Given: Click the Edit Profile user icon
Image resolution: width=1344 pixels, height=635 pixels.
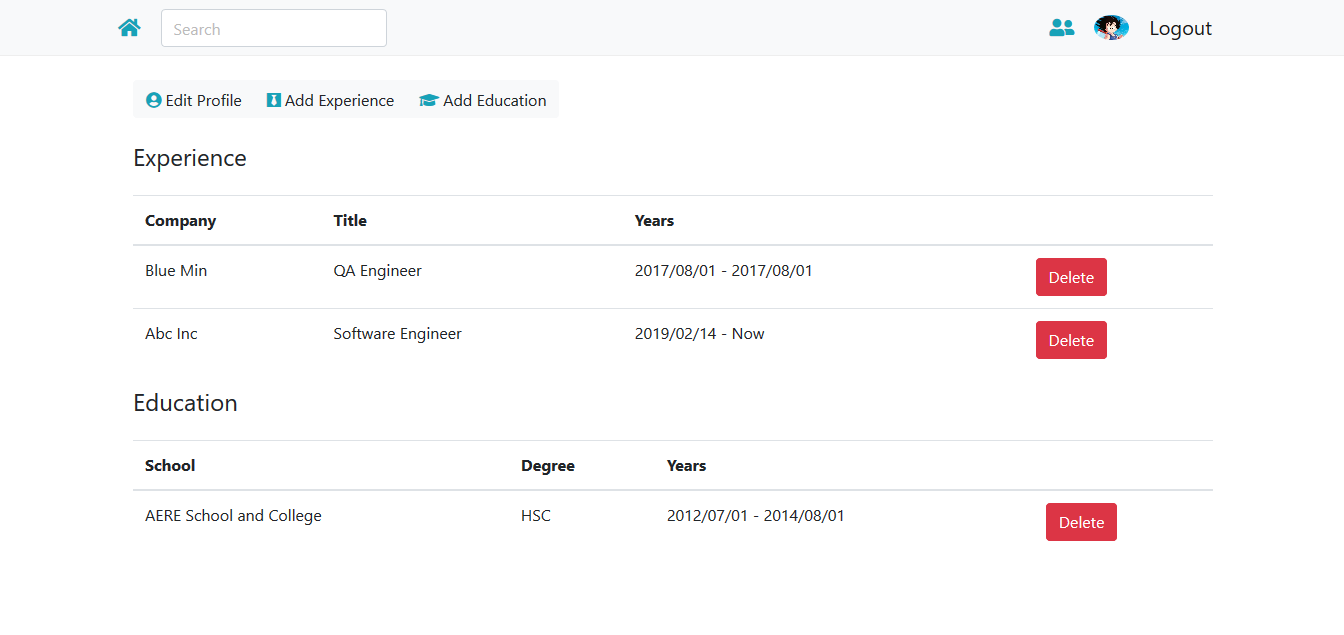Looking at the screenshot, I should (154, 100).
